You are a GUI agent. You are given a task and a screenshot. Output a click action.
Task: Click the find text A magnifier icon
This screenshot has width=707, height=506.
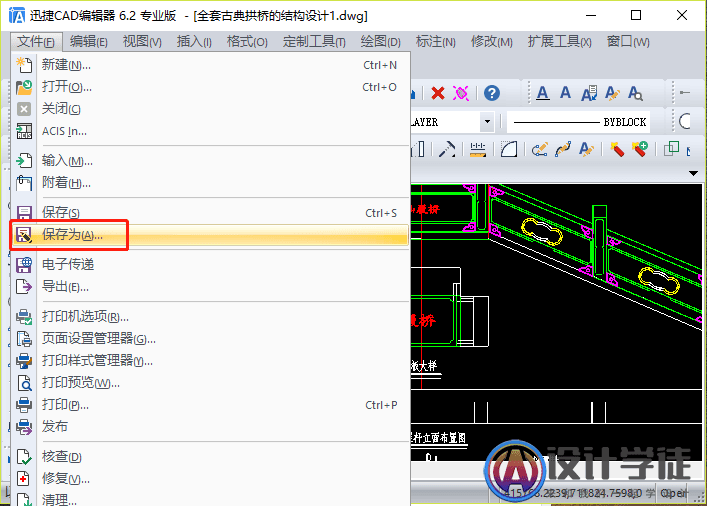[x=635, y=93]
